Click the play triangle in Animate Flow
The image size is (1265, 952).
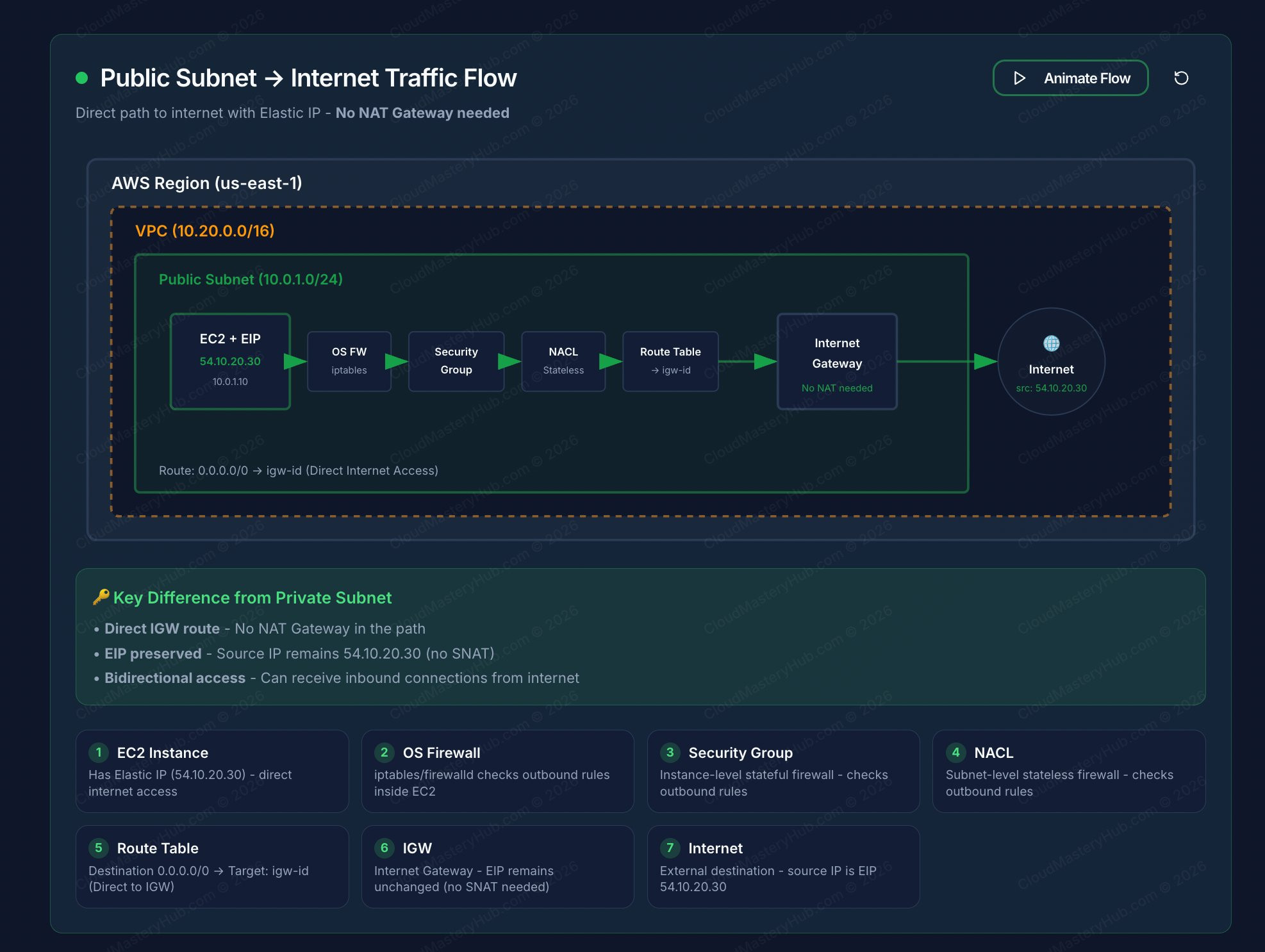(1020, 78)
